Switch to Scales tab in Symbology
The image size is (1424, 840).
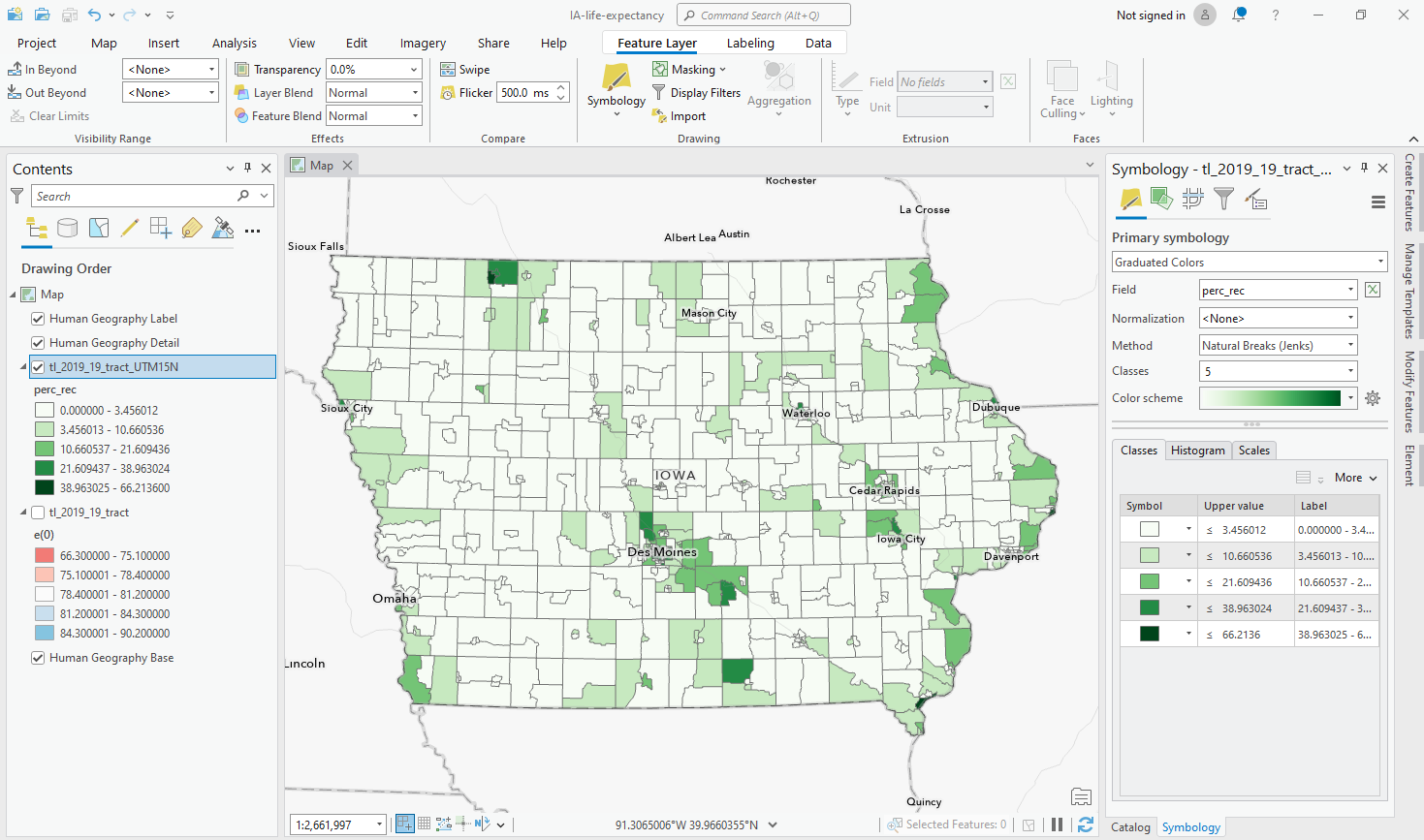coord(1254,451)
